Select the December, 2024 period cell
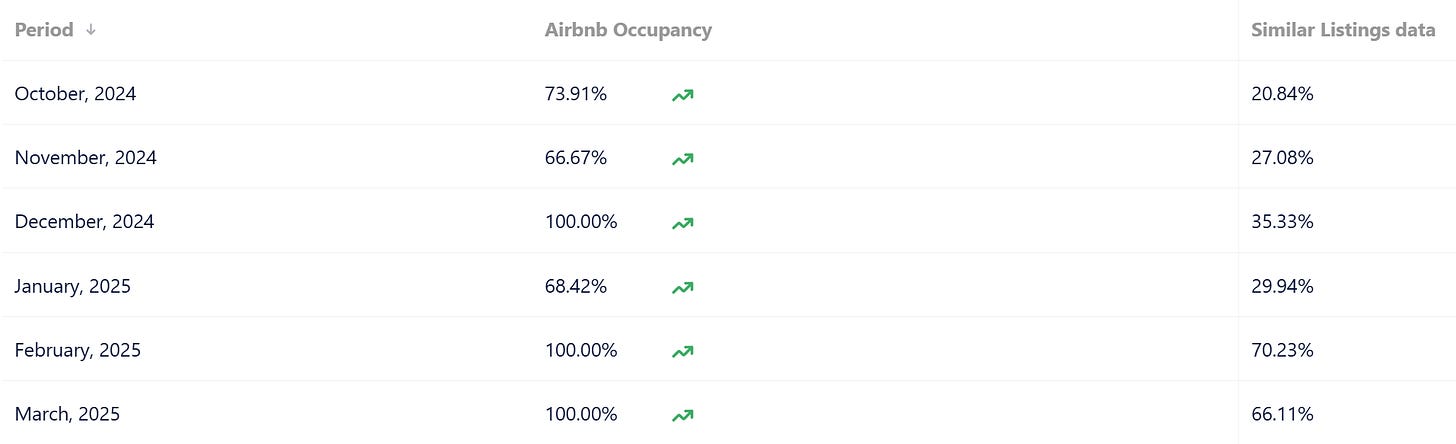 coord(84,222)
